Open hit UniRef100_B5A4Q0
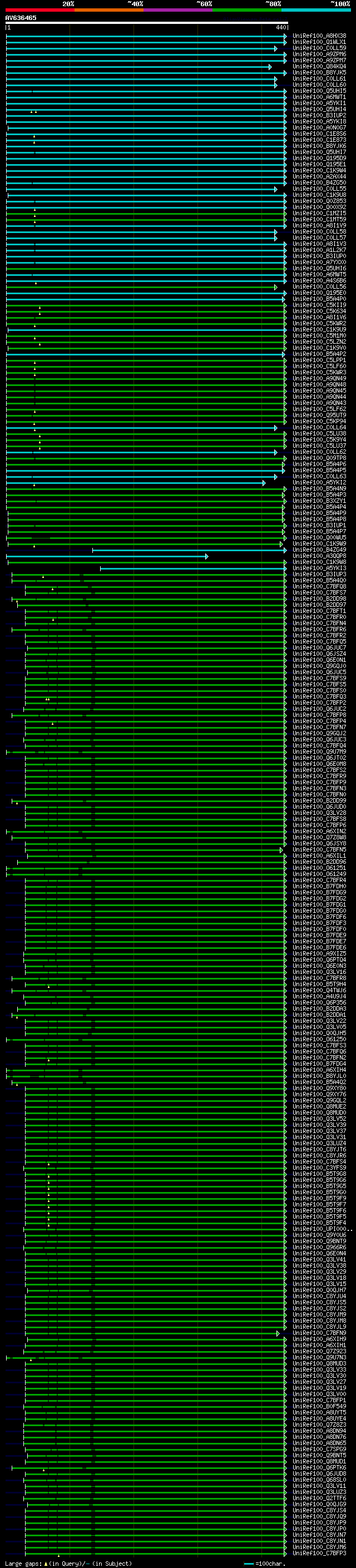Image resolution: width=356 pixels, height=1568 pixels. 319,580
